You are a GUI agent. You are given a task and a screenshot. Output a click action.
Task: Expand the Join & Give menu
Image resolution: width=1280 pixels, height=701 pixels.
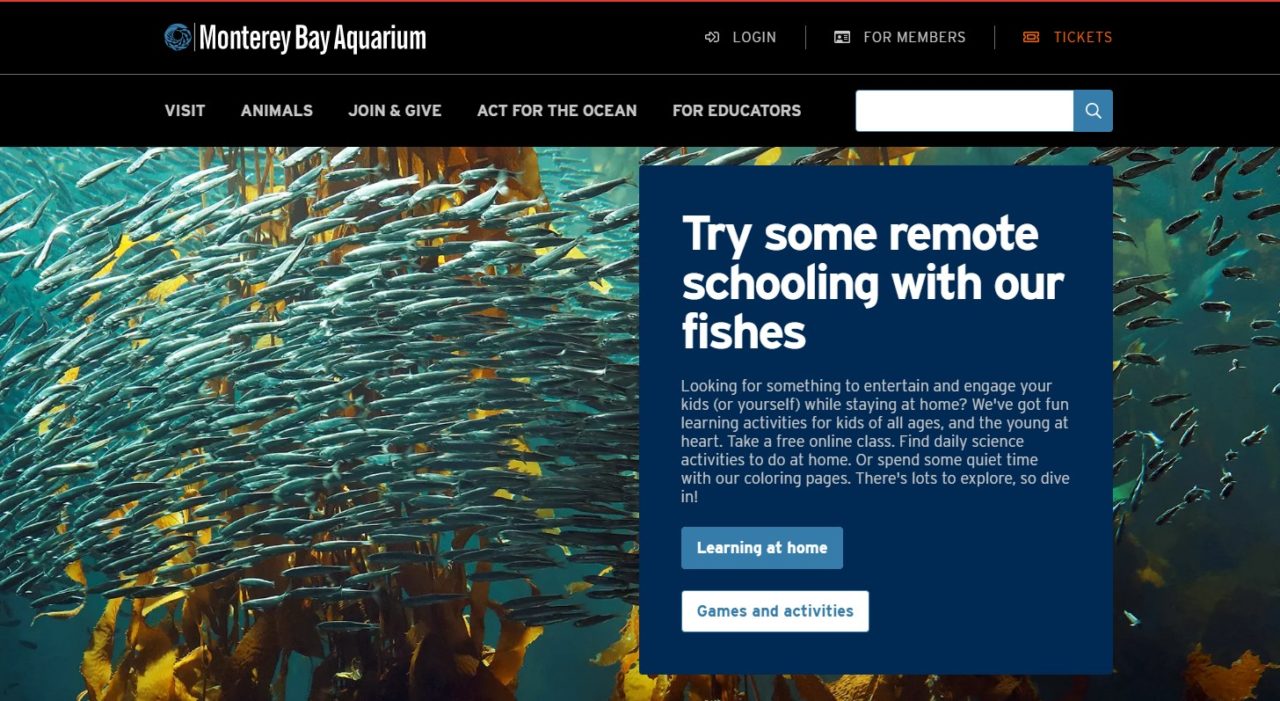click(x=395, y=111)
